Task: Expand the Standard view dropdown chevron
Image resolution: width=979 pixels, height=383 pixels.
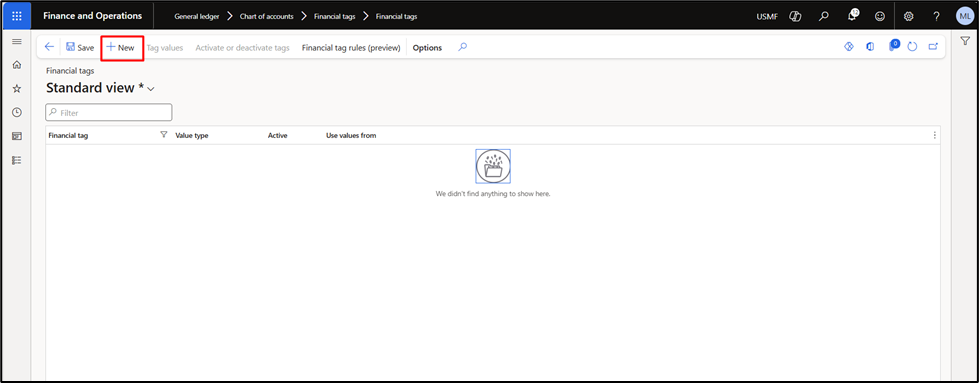Action: (x=150, y=89)
